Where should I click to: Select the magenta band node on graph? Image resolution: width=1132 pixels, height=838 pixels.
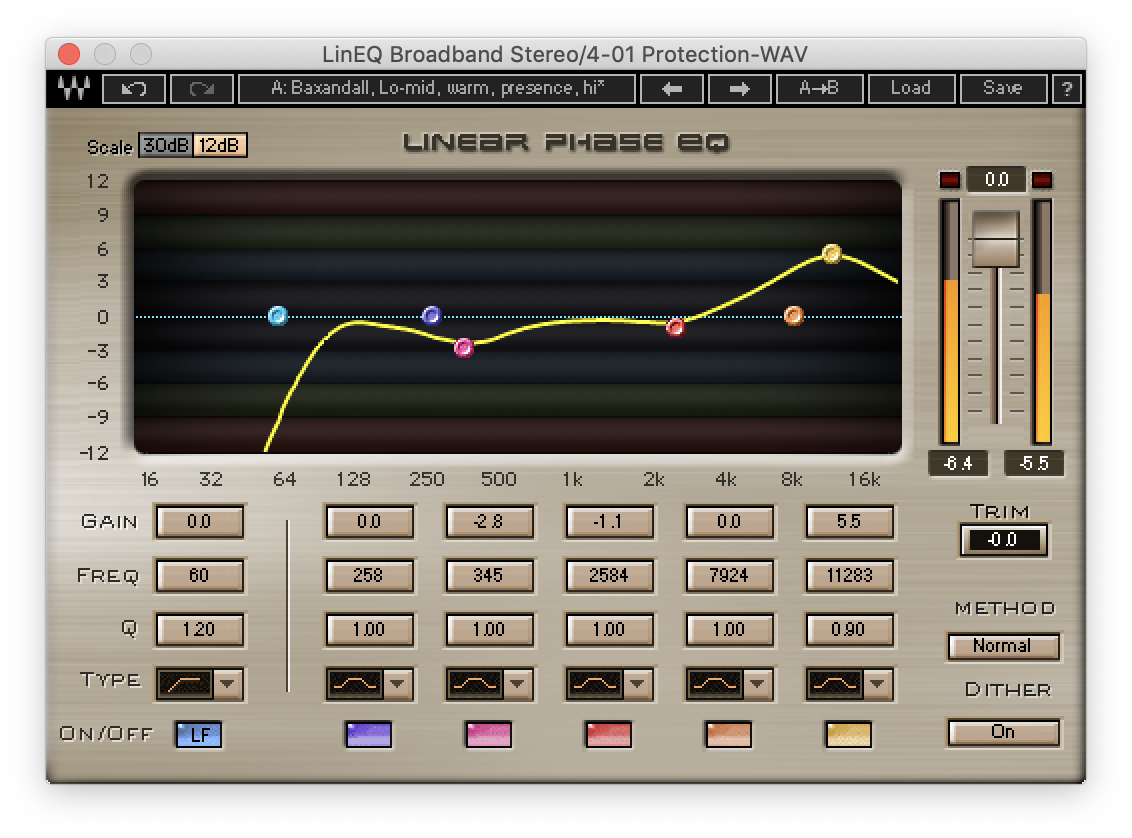(463, 348)
